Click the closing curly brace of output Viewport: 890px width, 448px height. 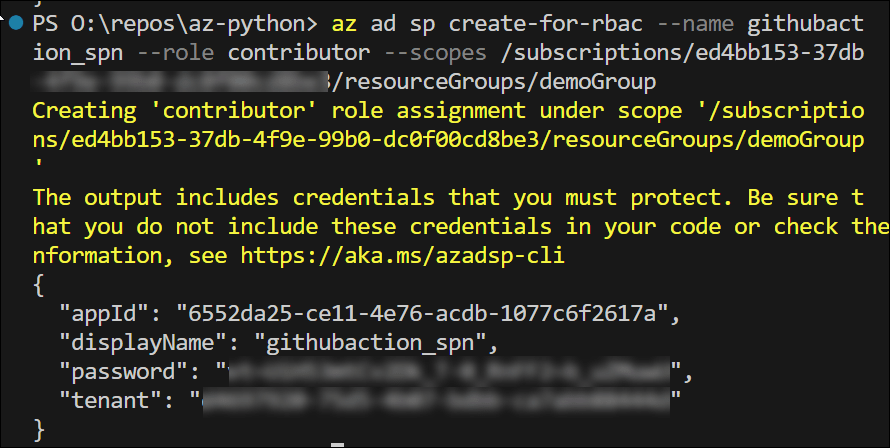39,430
